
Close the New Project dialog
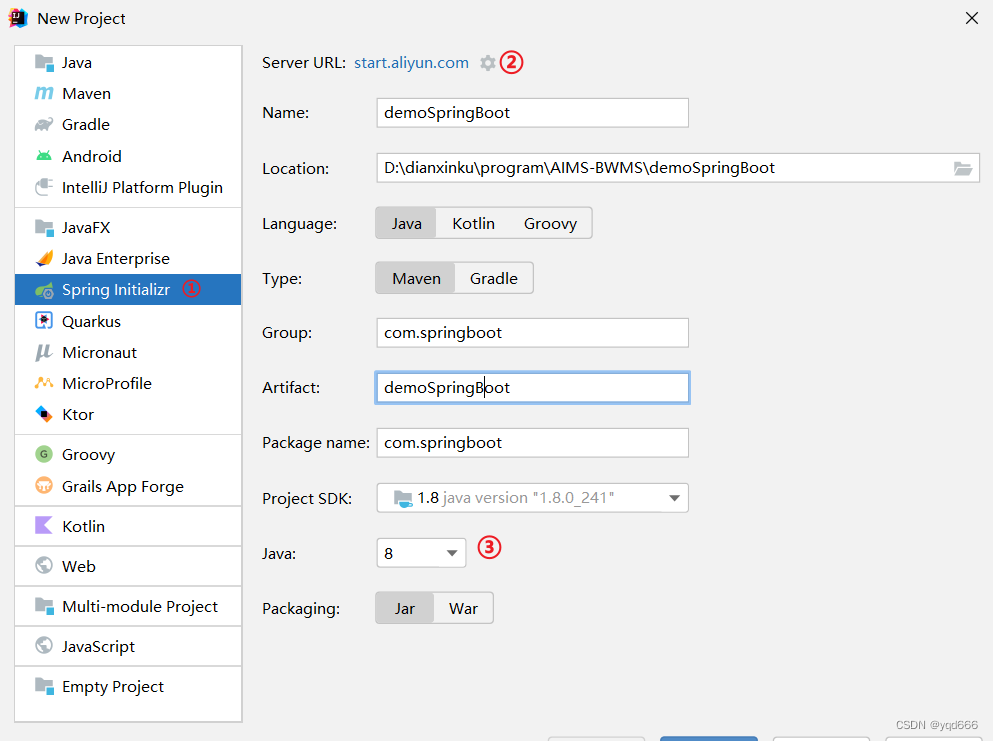point(971,18)
